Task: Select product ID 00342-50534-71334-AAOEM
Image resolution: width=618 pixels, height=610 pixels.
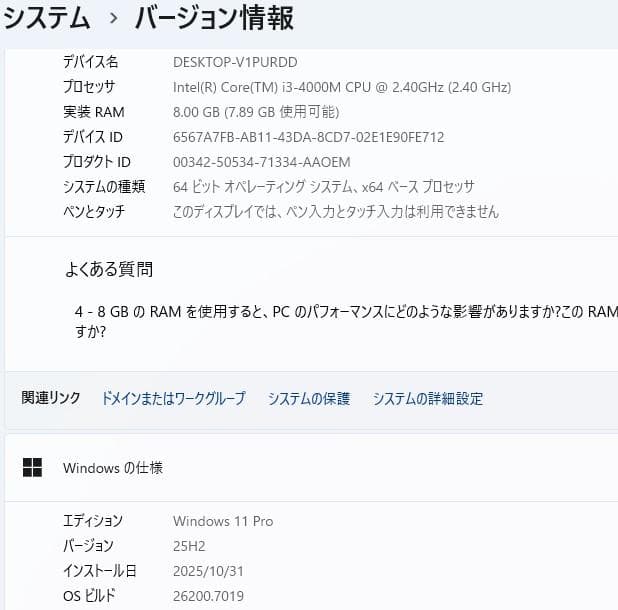Action: coord(262,162)
